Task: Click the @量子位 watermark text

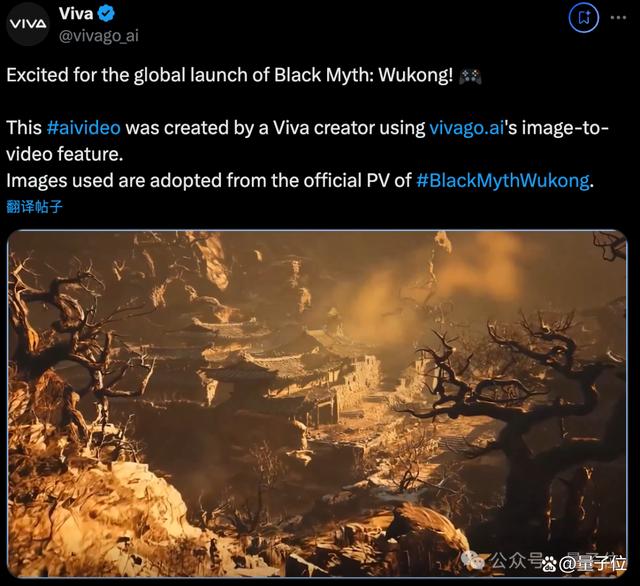Action: click(x=592, y=564)
